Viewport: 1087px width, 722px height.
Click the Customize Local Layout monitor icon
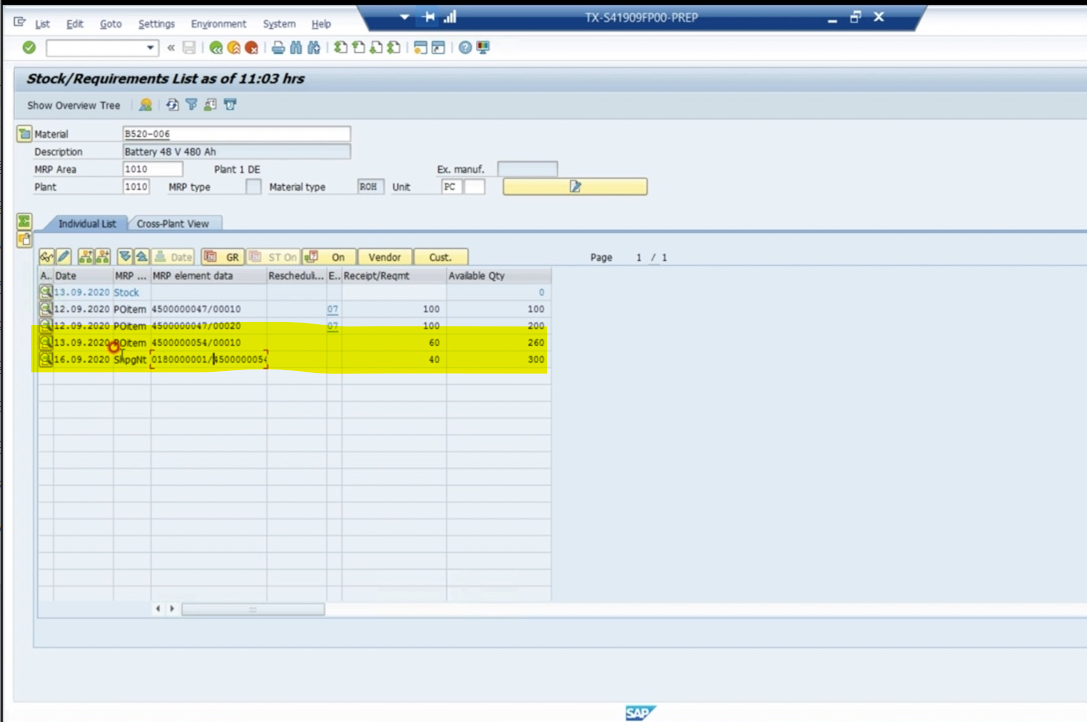[482, 48]
